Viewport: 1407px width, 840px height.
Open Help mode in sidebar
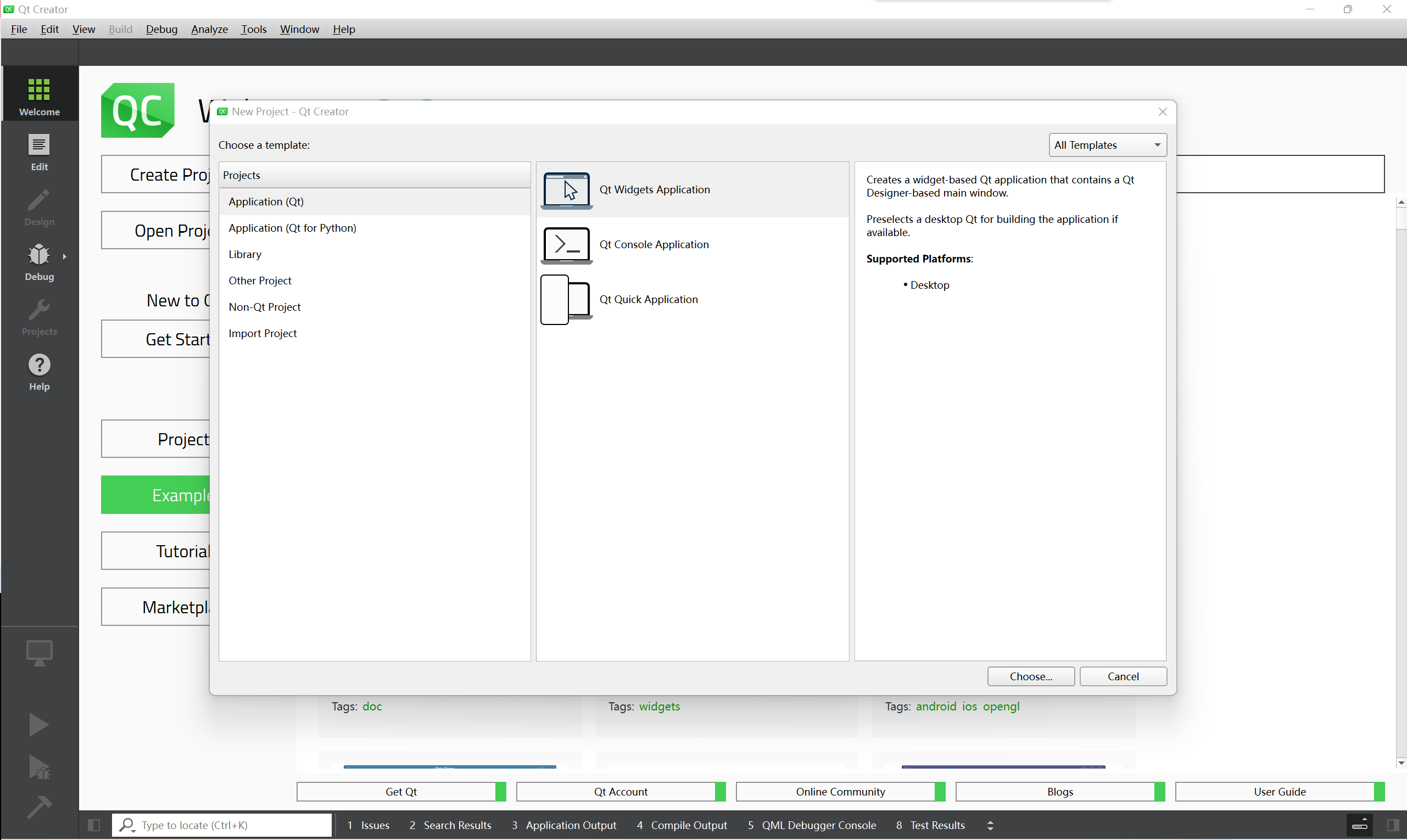39,372
